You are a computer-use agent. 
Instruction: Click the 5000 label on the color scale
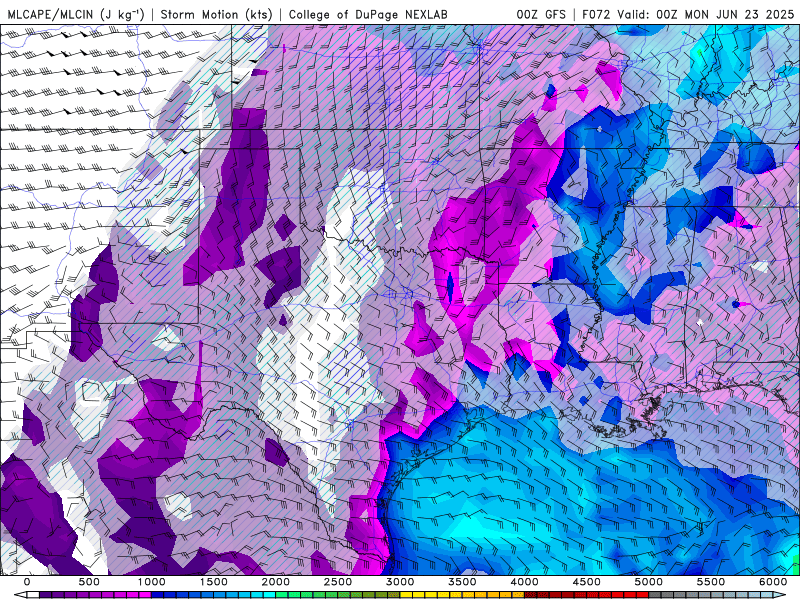tap(648, 582)
